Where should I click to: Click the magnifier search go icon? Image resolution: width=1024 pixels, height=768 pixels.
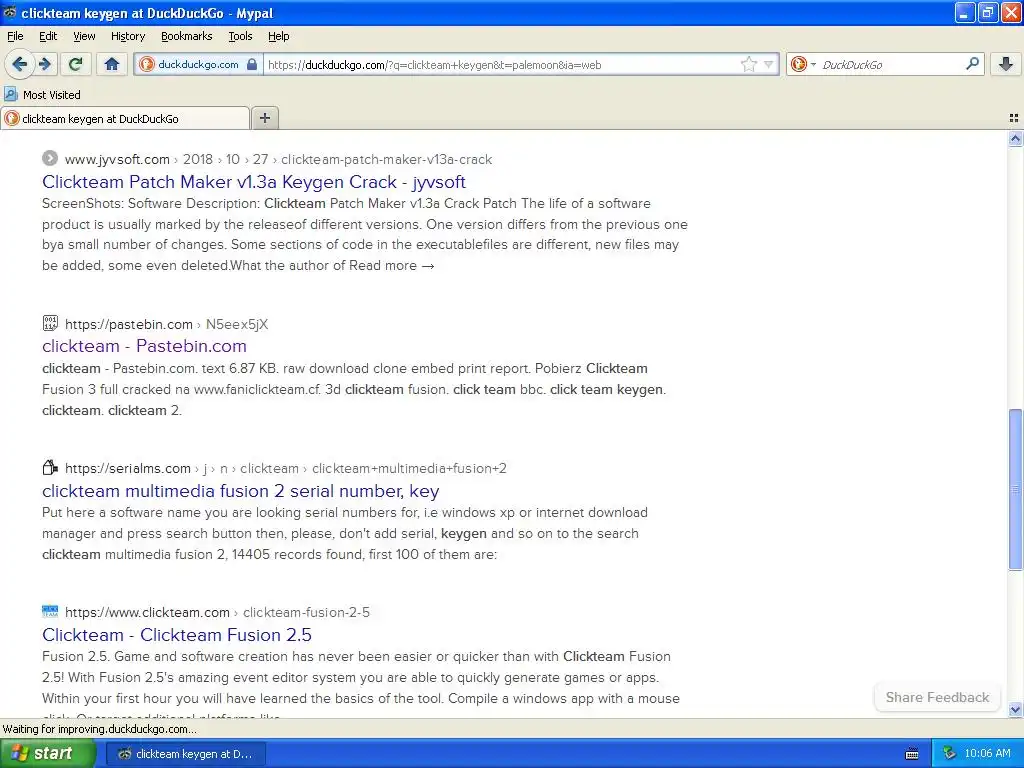972,64
